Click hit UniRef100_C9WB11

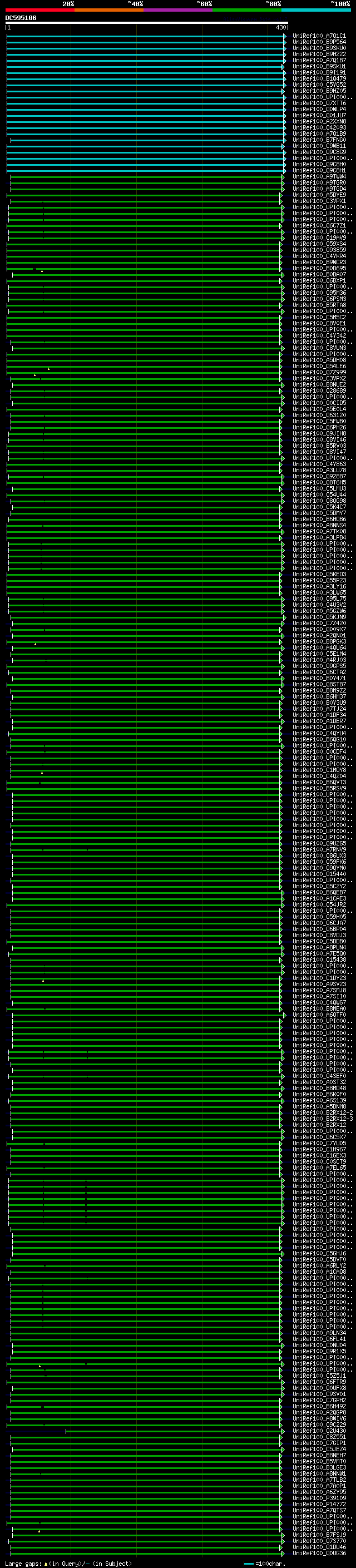click(319, 146)
